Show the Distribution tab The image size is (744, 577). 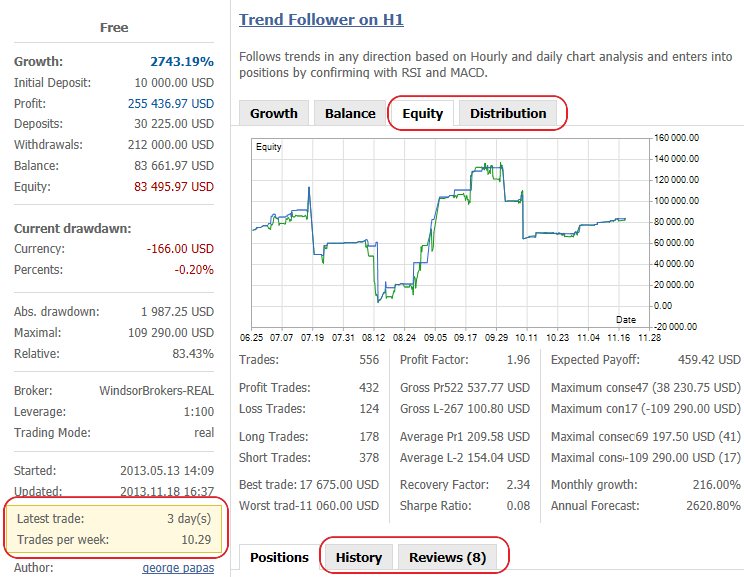[508, 113]
